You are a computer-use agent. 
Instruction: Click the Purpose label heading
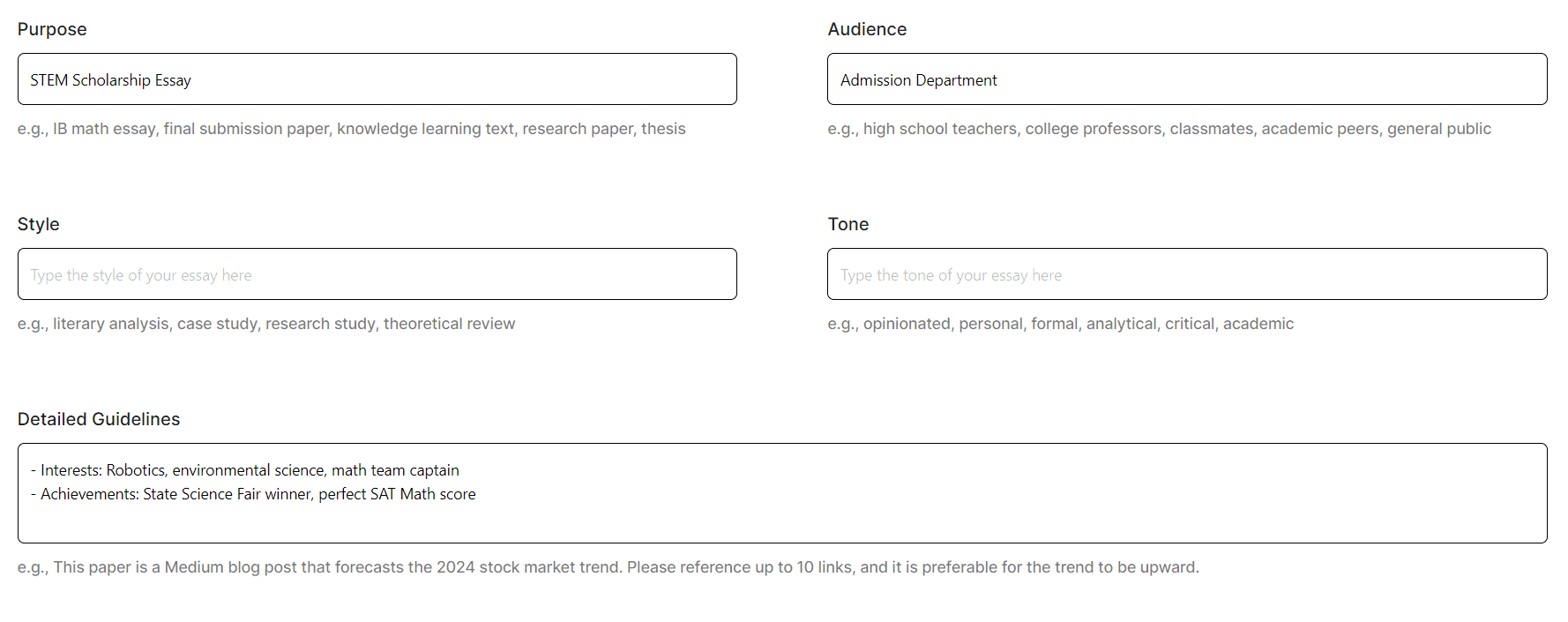coord(52,29)
